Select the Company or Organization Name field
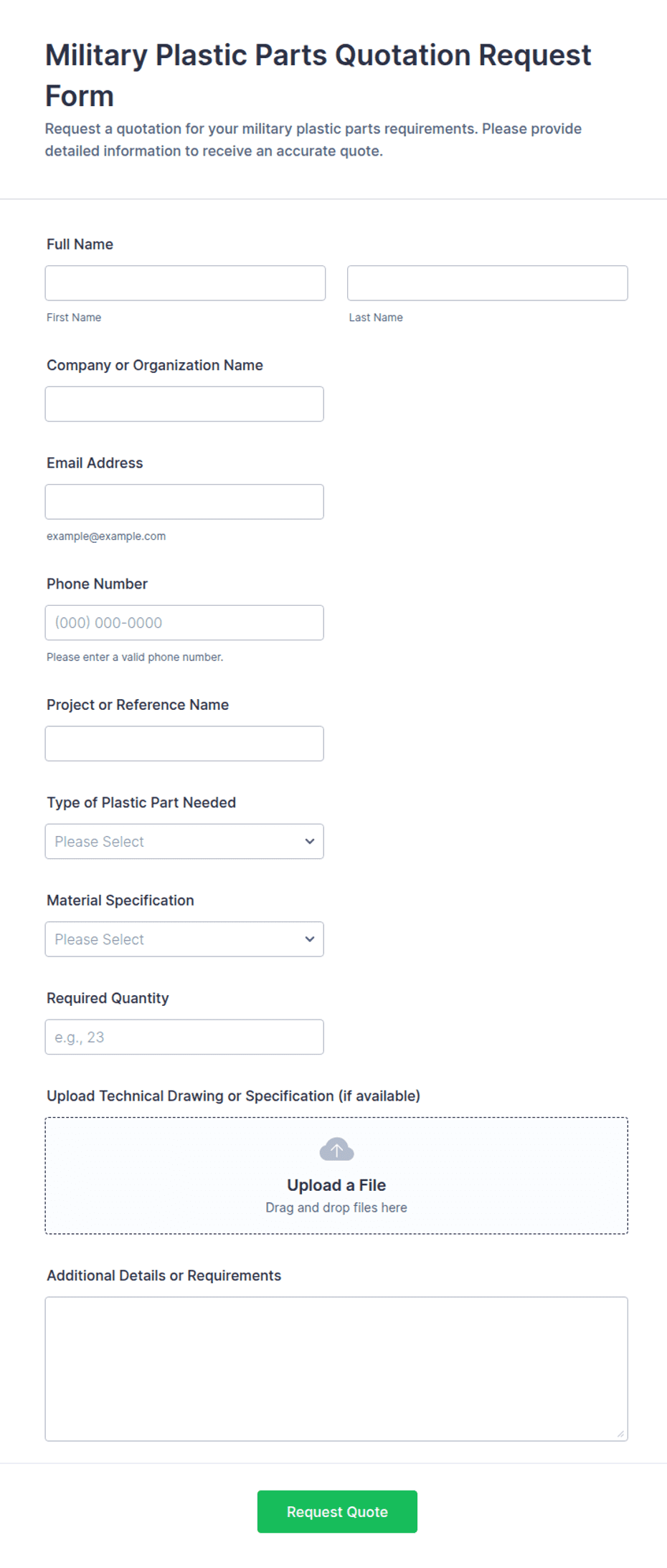This screenshot has width=667, height=1568. tap(184, 404)
